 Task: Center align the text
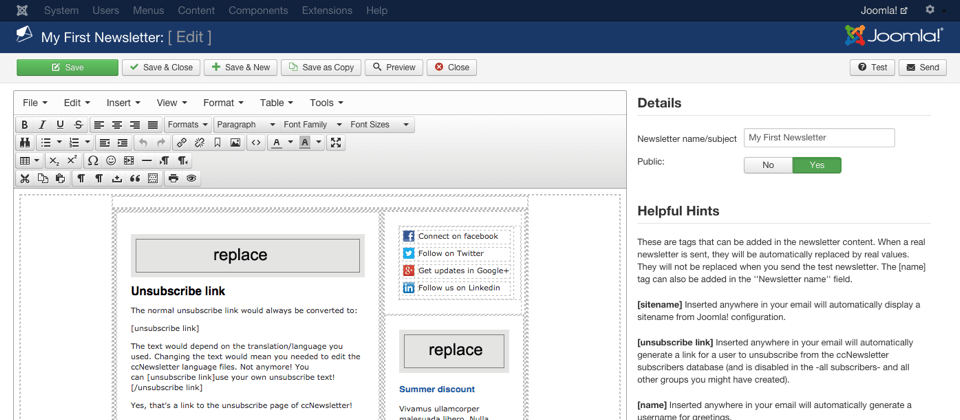[x=117, y=125]
